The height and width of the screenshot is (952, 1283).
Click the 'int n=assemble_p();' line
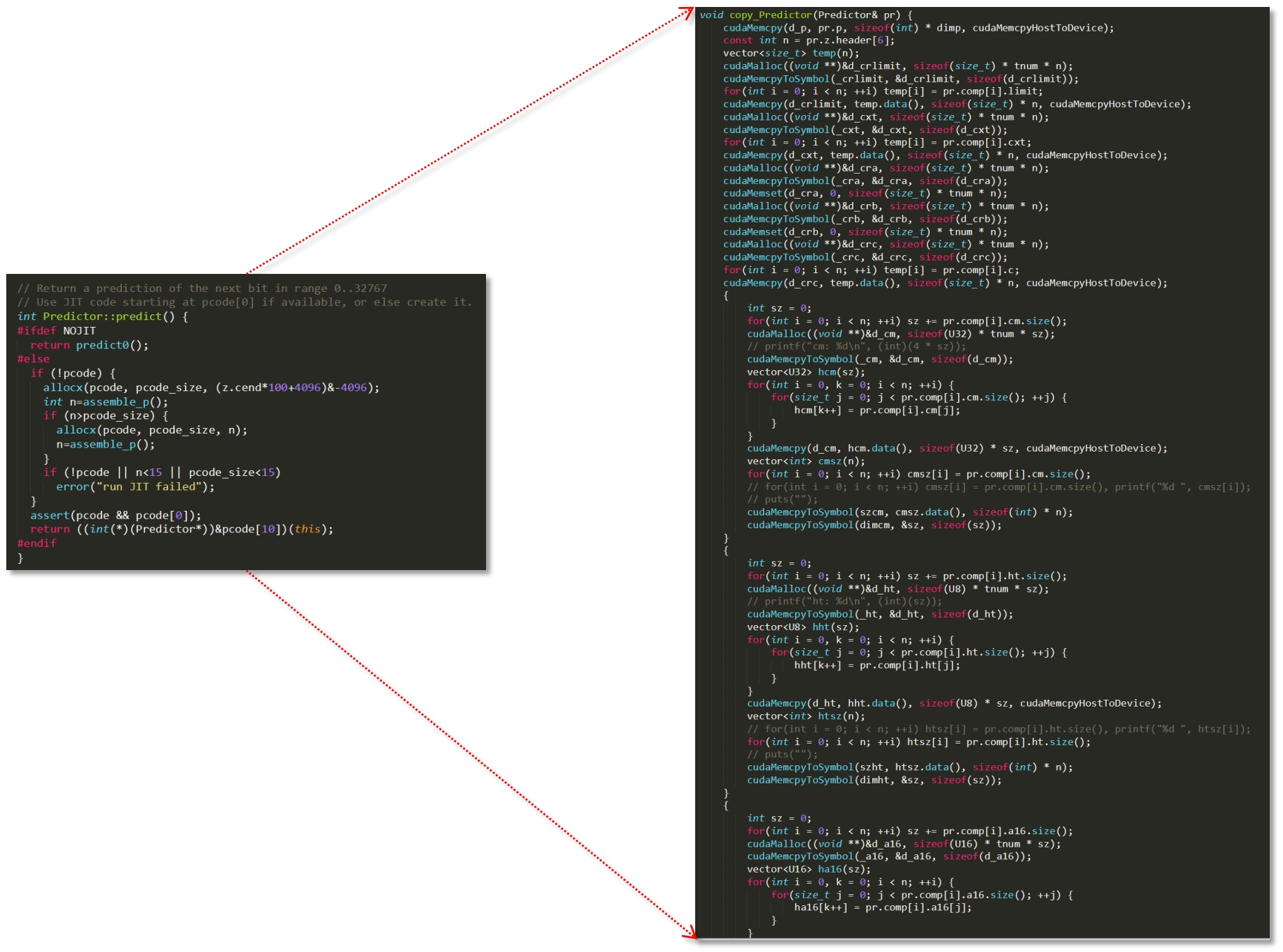coord(106,402)
